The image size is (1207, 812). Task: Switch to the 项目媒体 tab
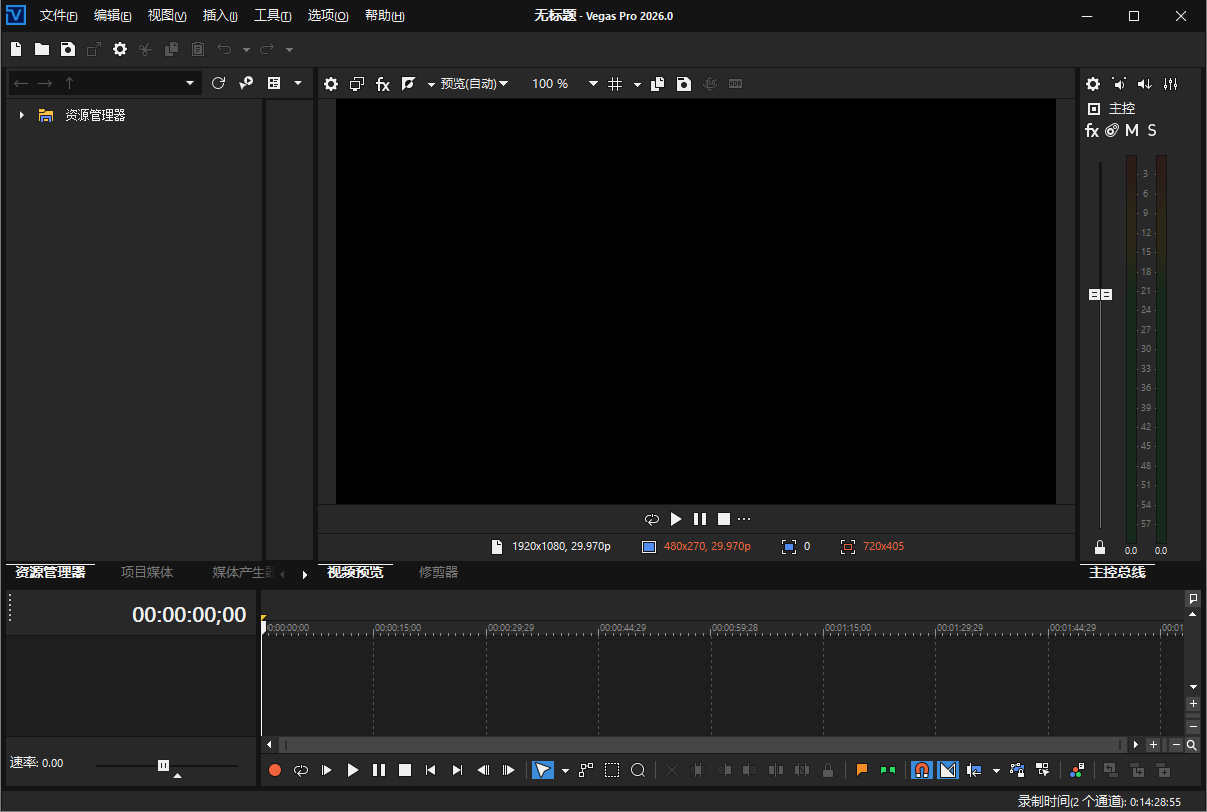click(147, 573)
